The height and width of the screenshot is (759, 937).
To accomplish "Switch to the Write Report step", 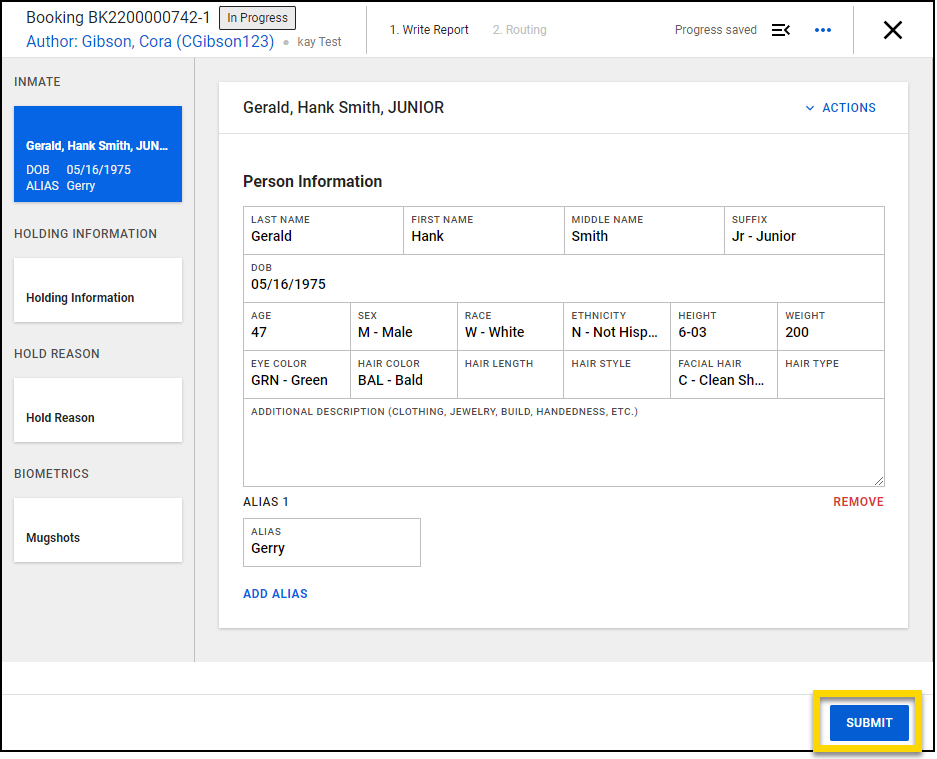I will [x=429, y=30].
